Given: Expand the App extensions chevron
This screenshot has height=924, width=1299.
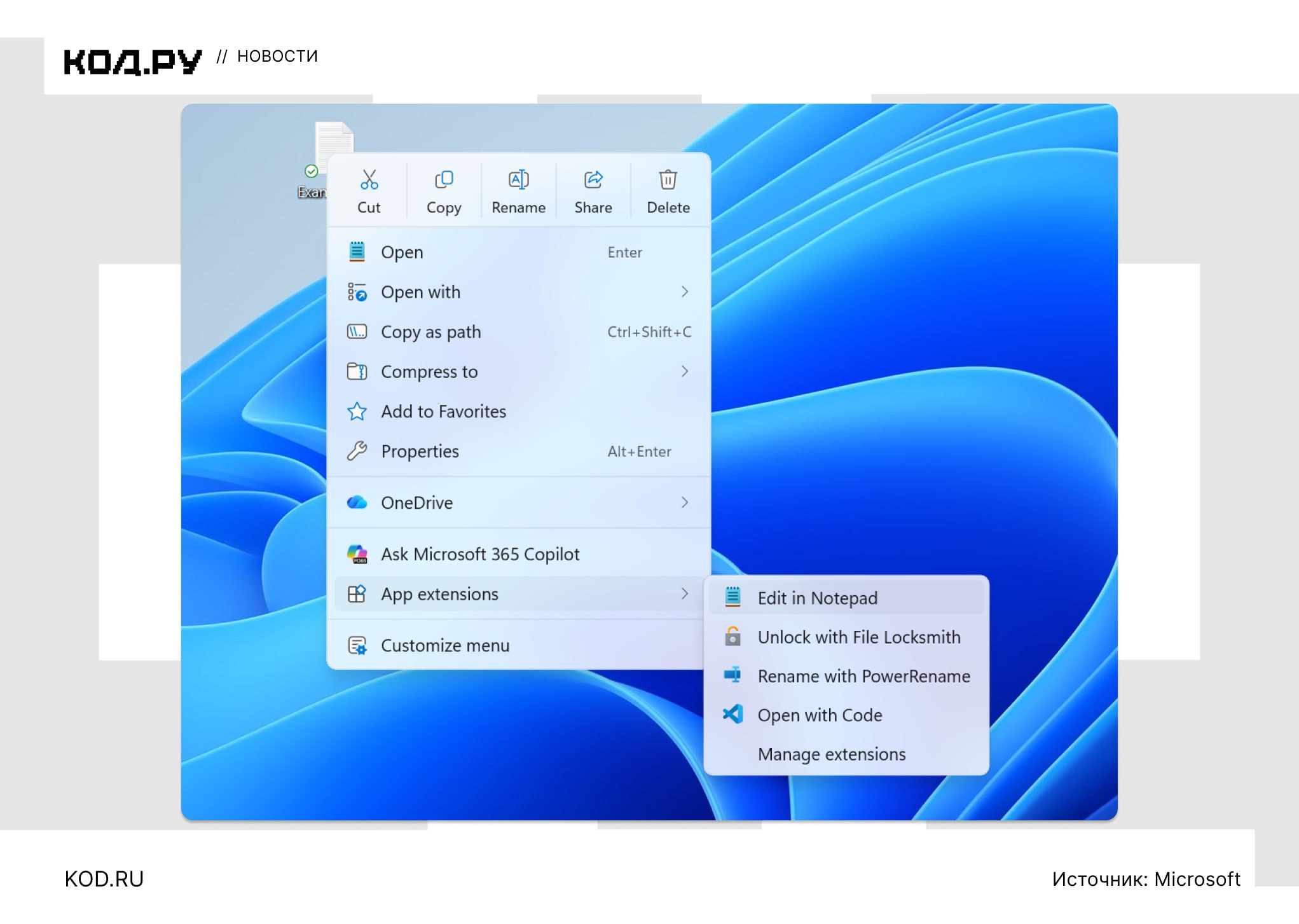Looking at the screenshot, I should [685, 593].
